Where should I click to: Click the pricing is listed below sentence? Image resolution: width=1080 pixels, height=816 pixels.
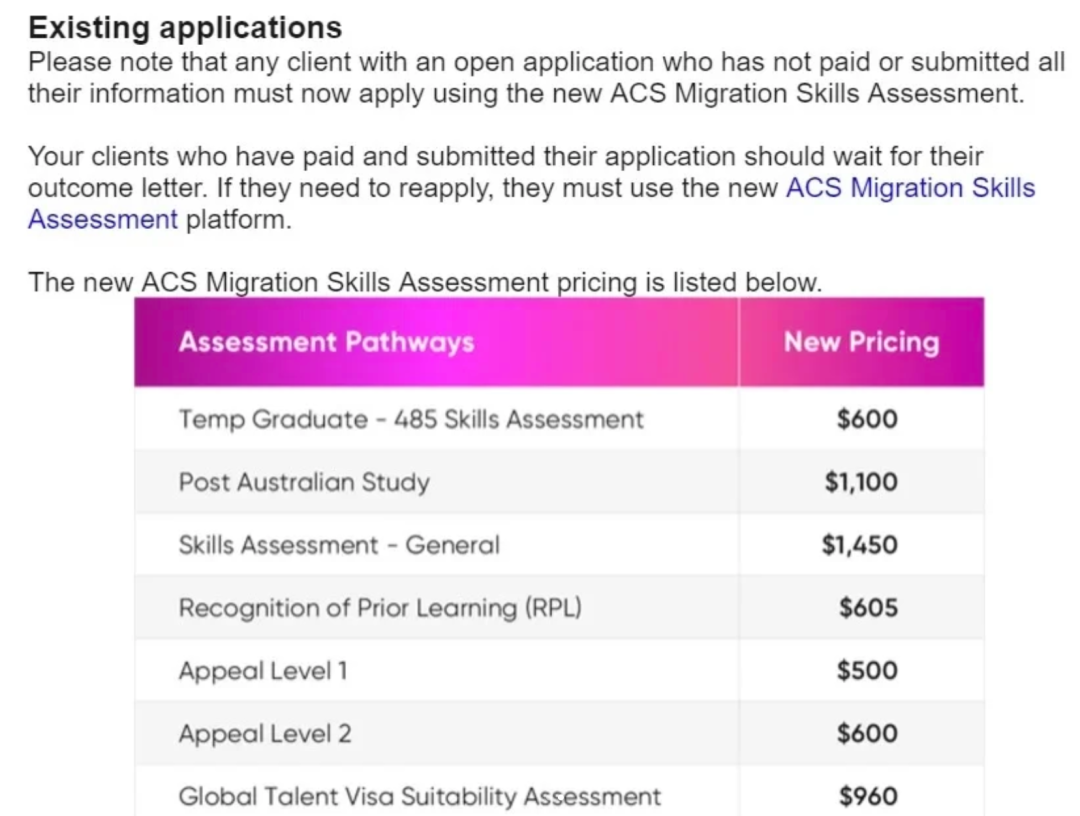point(425,282)
